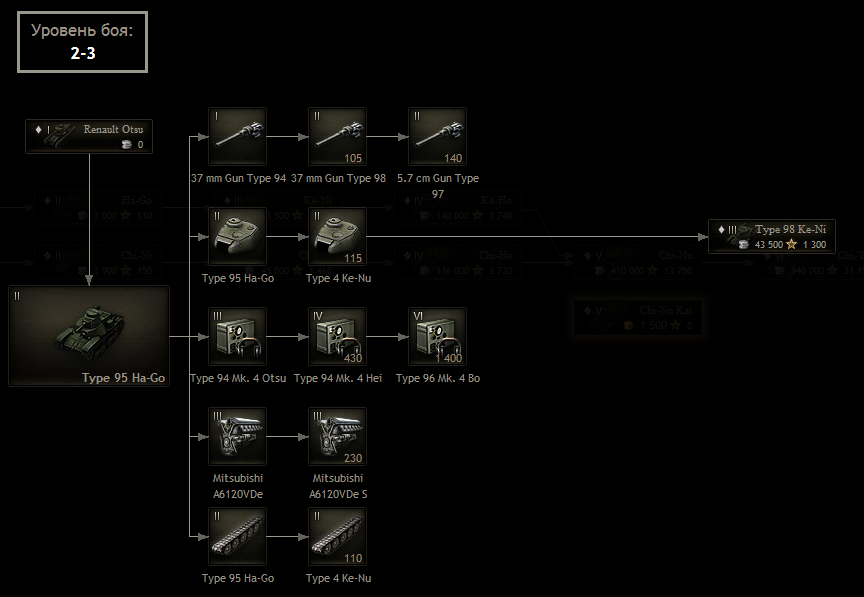Select the Type 94 Mk. 4 Otsu radio
864x597 pixels.
point(238,337)
